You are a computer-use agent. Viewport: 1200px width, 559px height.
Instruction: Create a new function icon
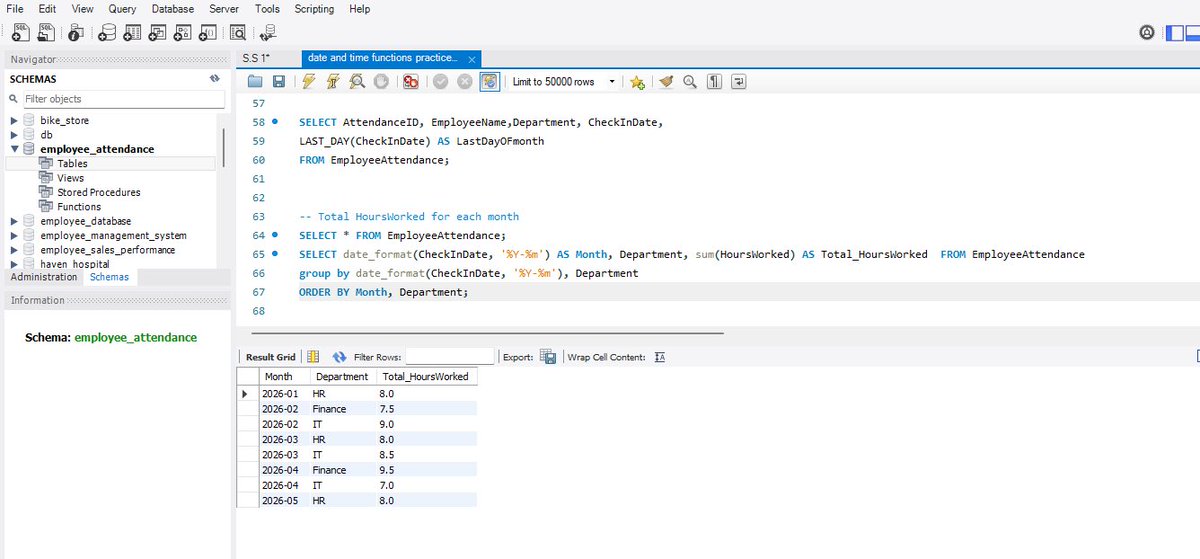pyautogui.click(x=207, y=32)
